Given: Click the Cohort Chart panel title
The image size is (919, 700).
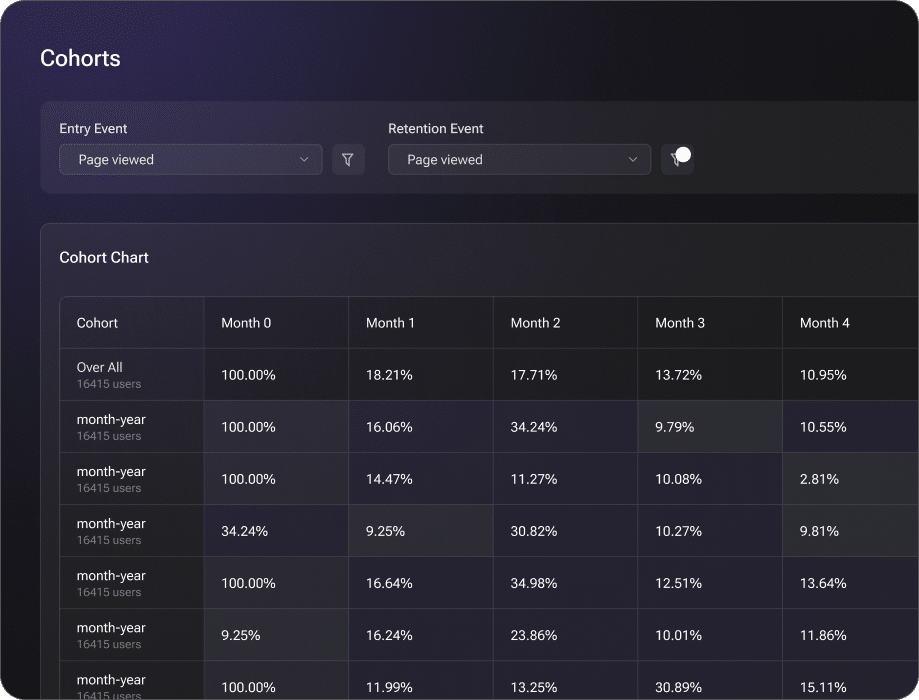Looking at the screenshot, I should (x=104, y=257).
